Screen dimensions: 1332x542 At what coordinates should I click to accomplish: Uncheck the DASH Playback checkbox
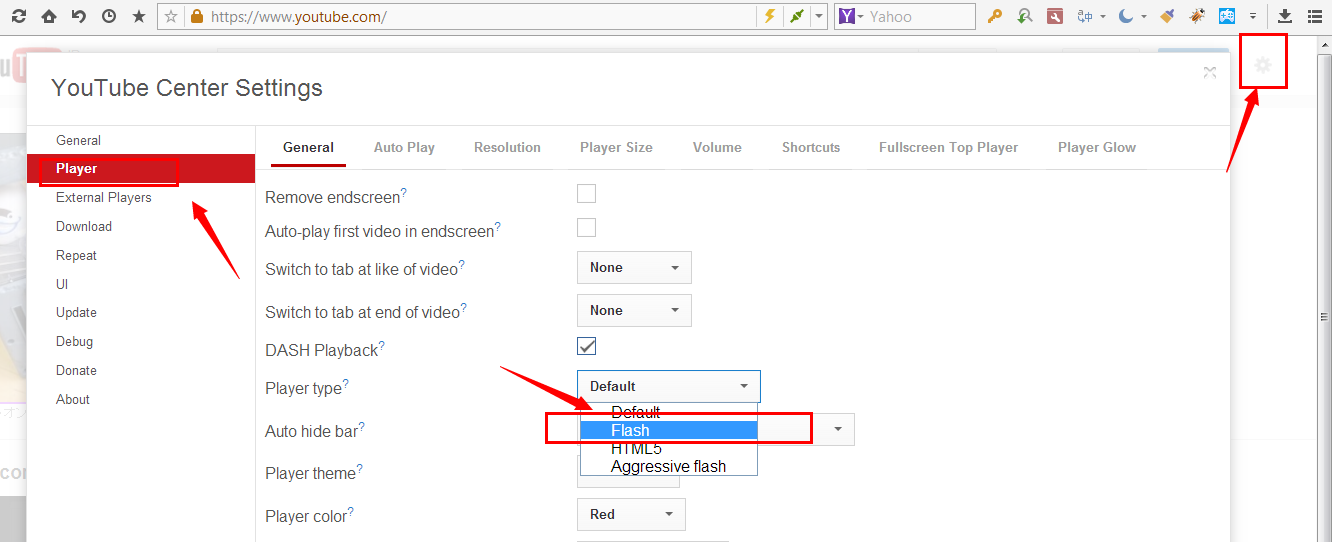point(586,346)
